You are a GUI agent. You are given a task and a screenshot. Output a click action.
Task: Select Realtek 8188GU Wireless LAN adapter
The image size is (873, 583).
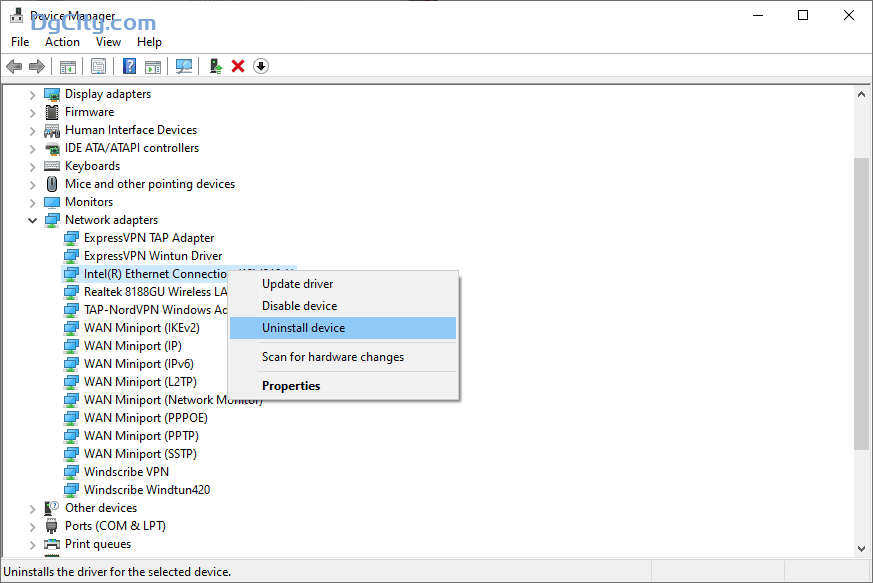155,292
